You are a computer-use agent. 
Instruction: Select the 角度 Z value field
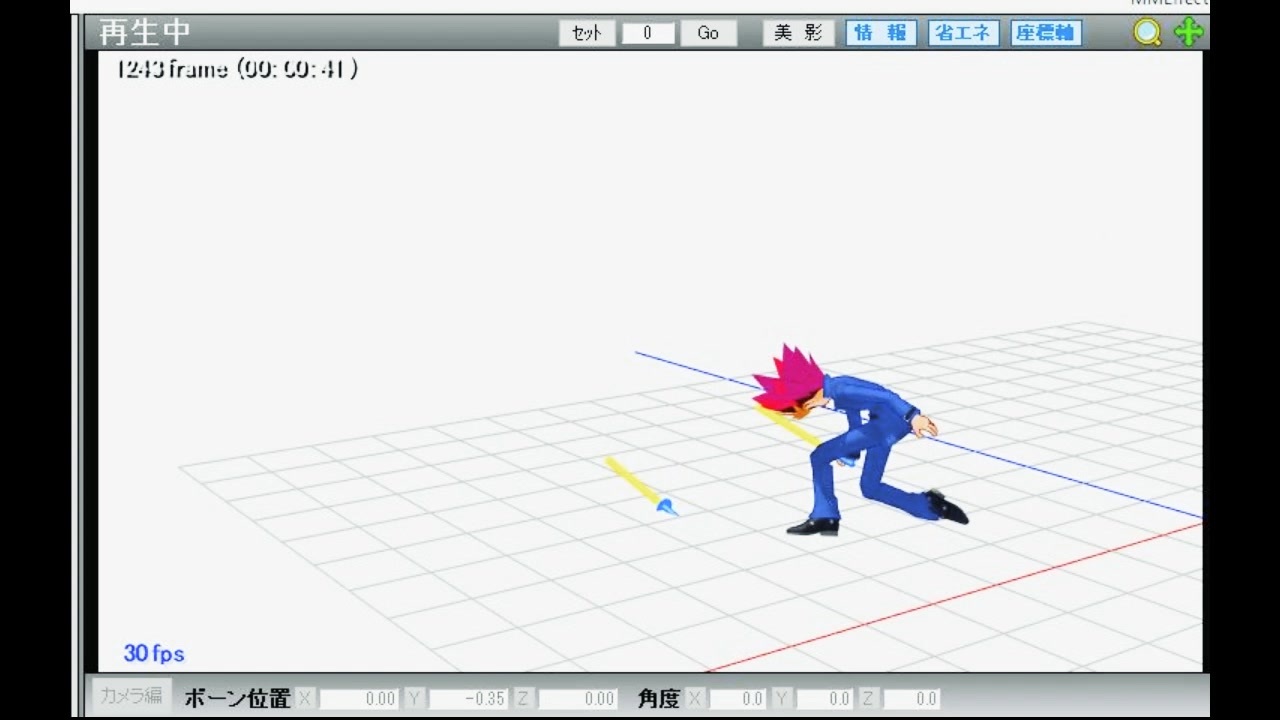tap(912, 699)
